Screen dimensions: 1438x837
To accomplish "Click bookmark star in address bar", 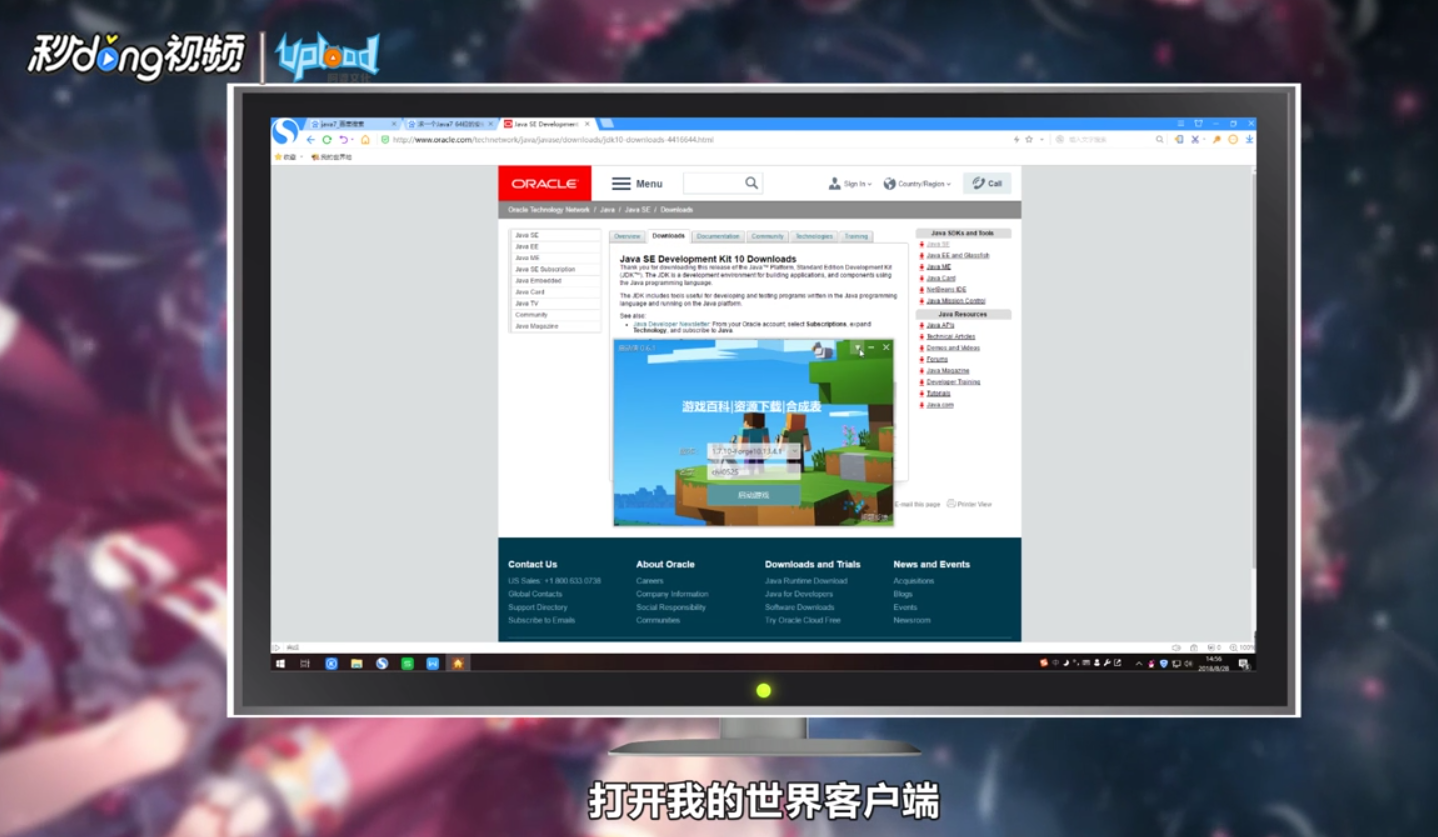I will (x=1028, y=140).
